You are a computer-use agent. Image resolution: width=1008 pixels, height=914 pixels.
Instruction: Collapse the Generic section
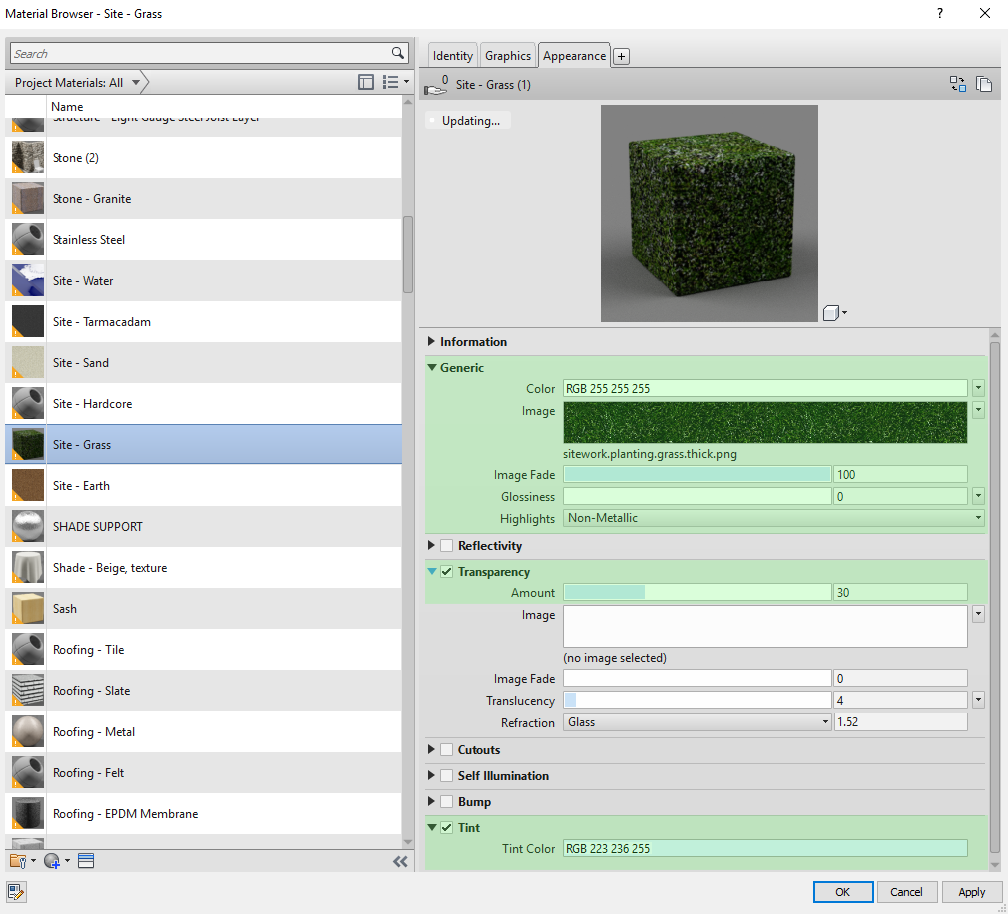tap(430, 367)
